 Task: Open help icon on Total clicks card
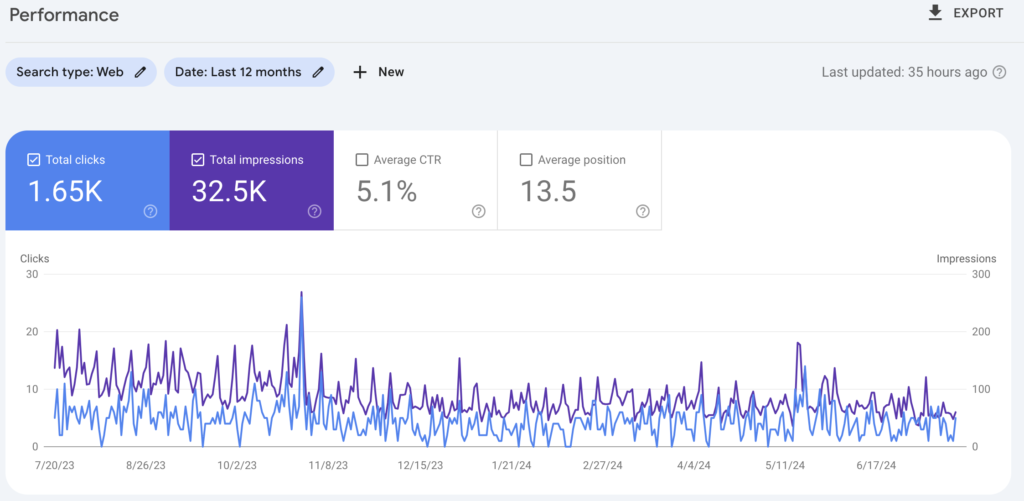tap(150, 211)
